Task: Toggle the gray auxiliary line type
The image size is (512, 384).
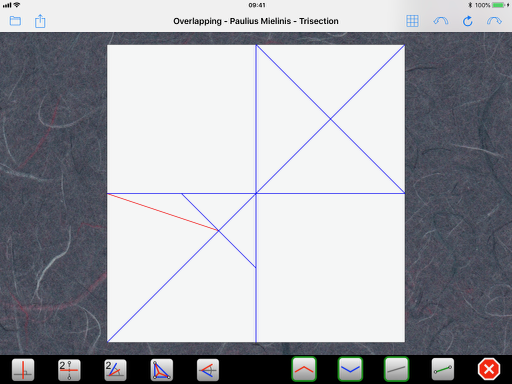Action: (396, 369)
